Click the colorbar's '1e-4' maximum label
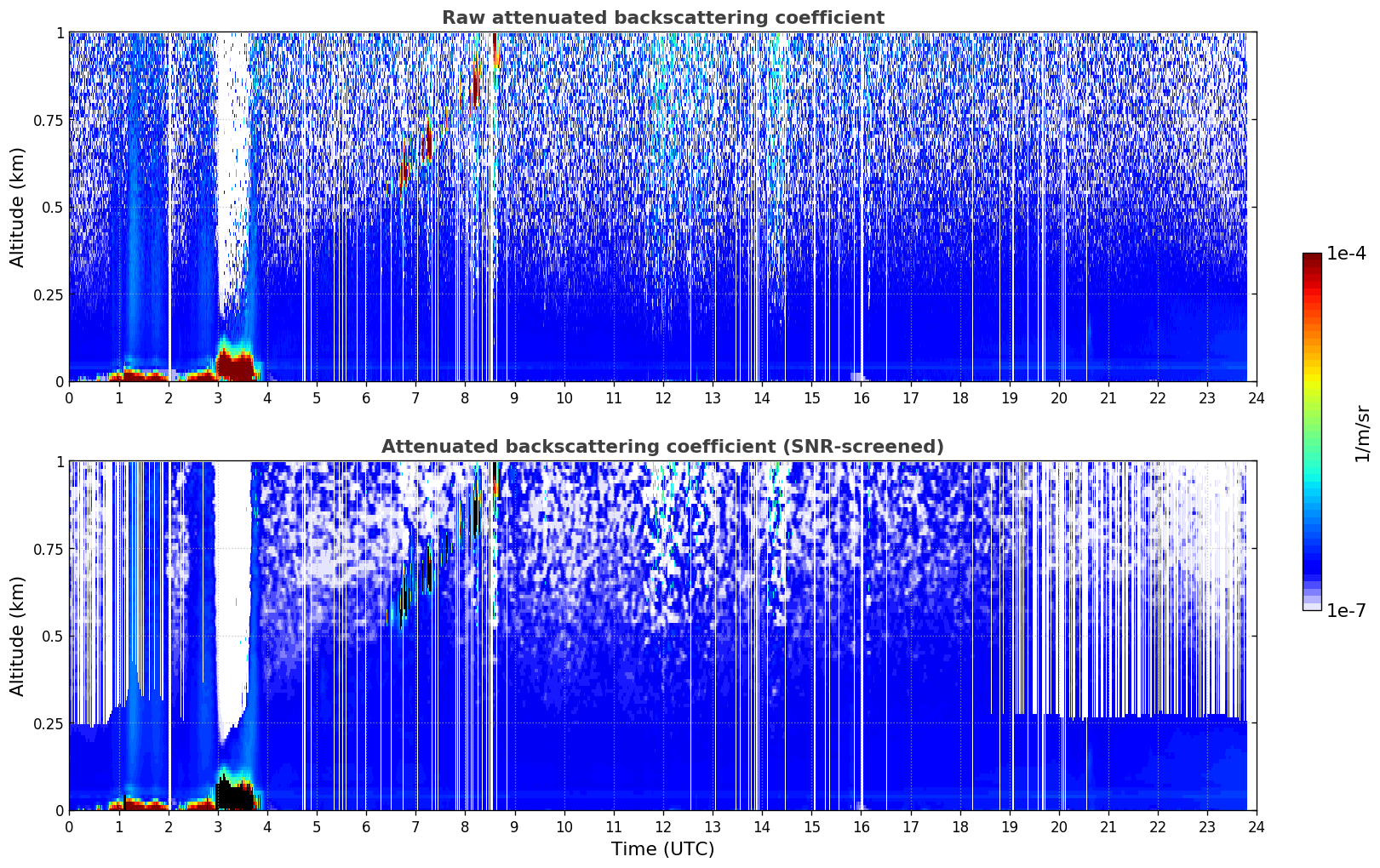This screenshot has height=868, width=1380. 1346,254
